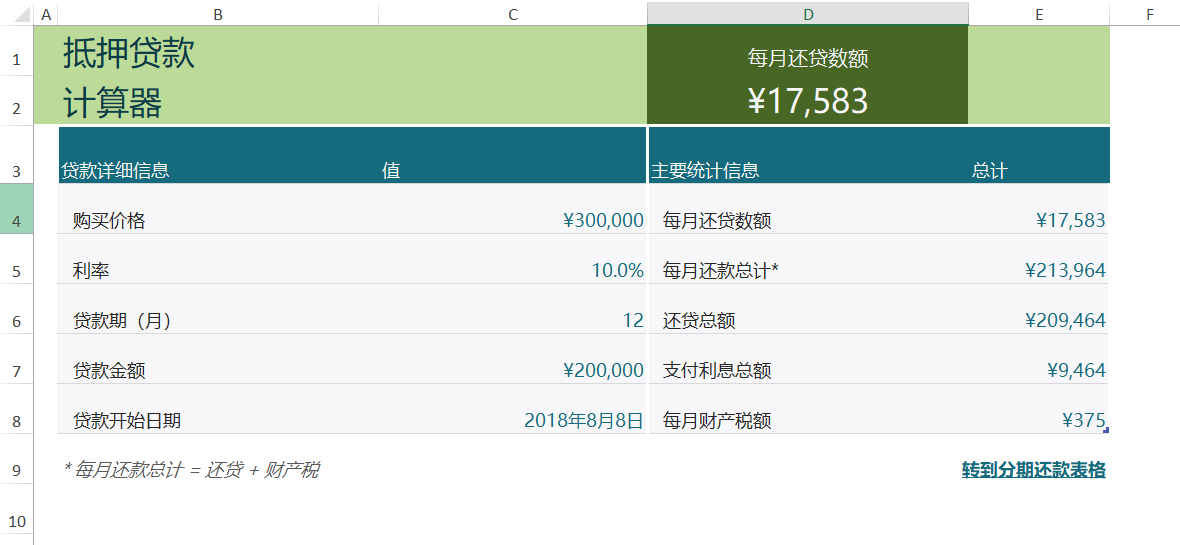The height and width of the screenshot is (545, 1180).
Task: Click the 主要统计信息 table header
Action: click(705, 171)
